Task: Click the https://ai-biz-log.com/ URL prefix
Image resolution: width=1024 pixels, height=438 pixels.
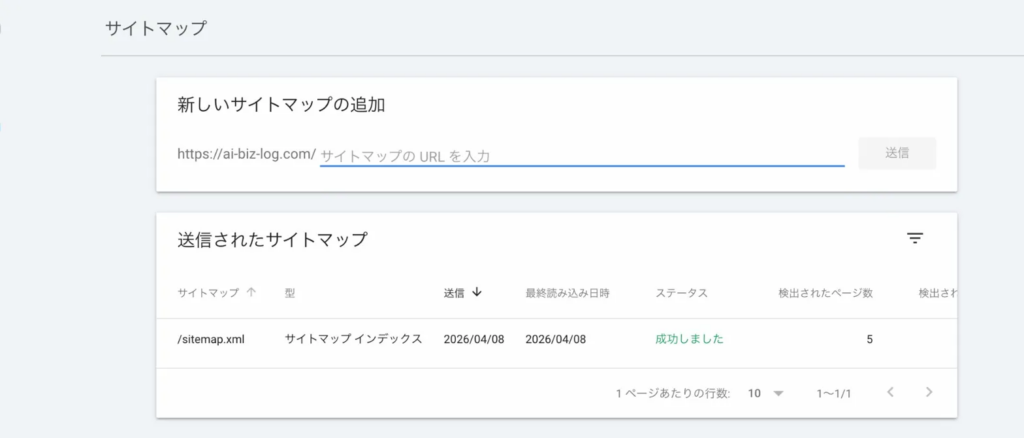Action: coord(246,154)
